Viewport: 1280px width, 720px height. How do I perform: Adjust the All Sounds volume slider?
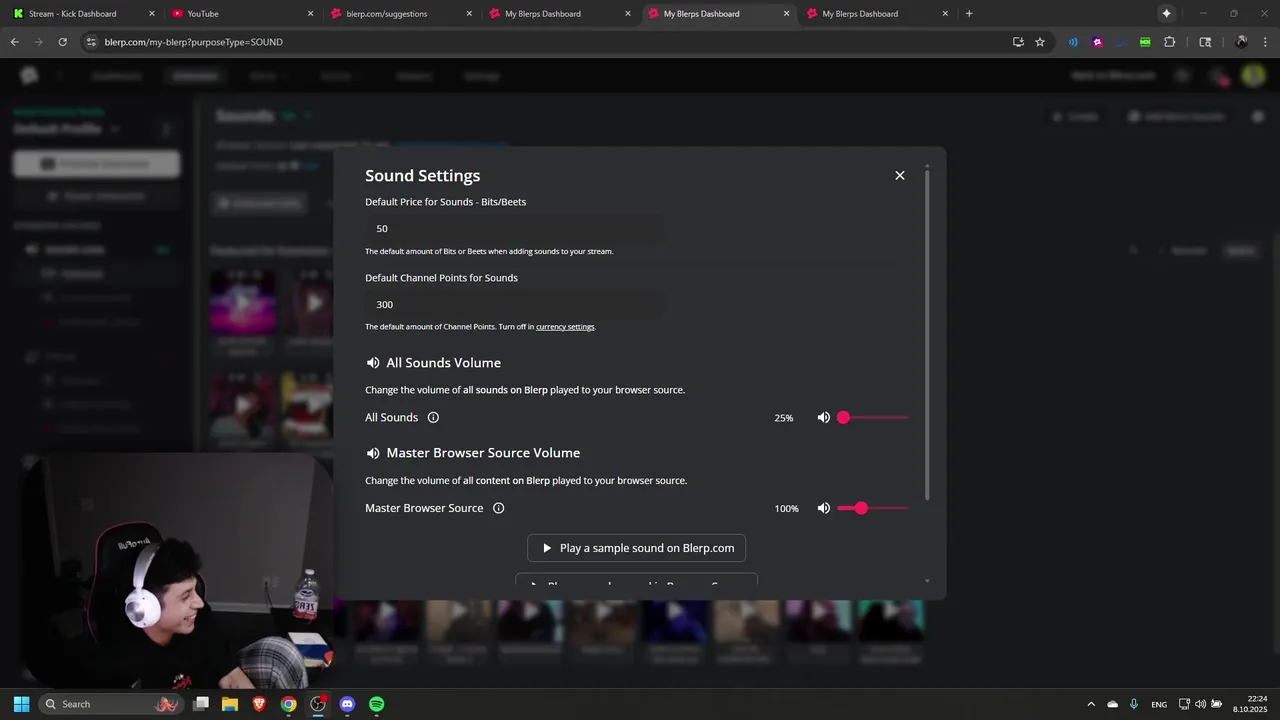[x=873, y=418]
